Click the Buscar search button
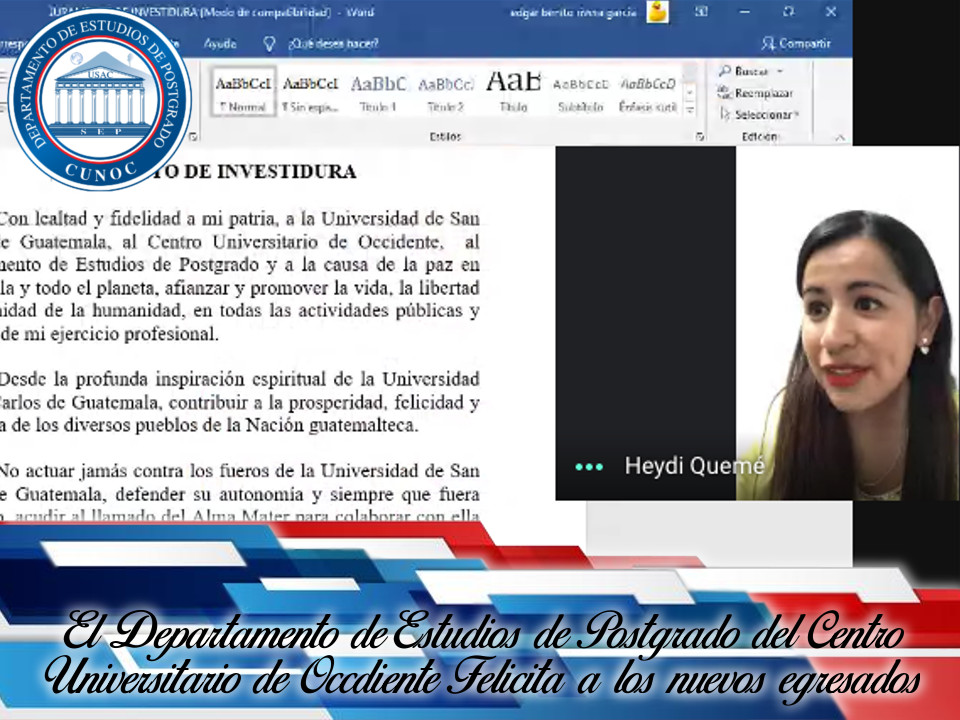The image size is (960, 720). tap(743, 71)
